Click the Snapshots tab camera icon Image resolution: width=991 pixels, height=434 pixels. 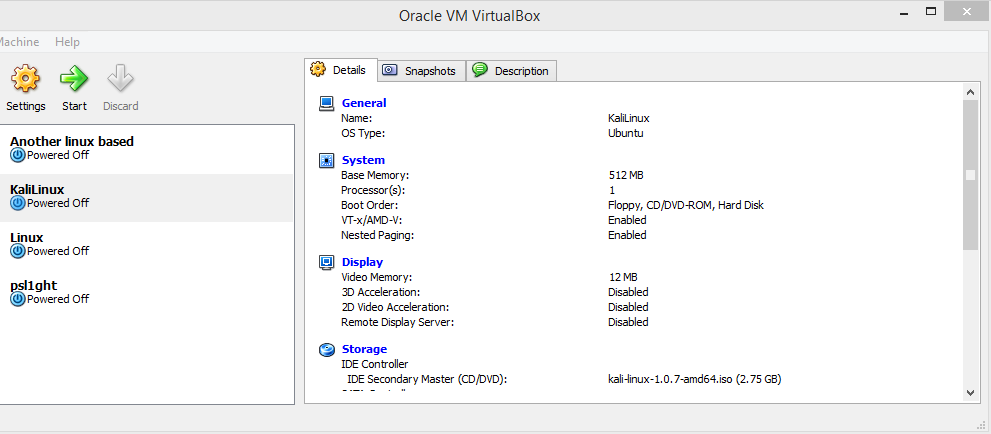[x=391, y=71]
